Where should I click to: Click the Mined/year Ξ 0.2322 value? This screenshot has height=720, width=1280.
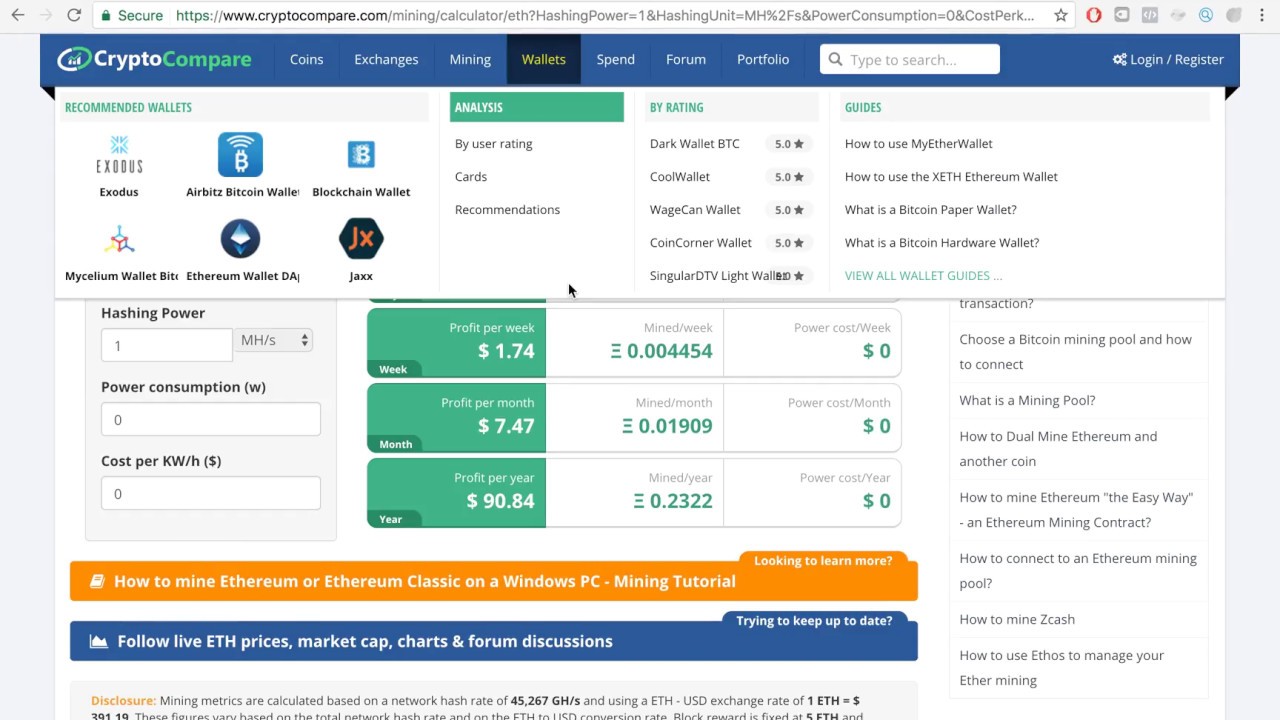pos(673,501)
